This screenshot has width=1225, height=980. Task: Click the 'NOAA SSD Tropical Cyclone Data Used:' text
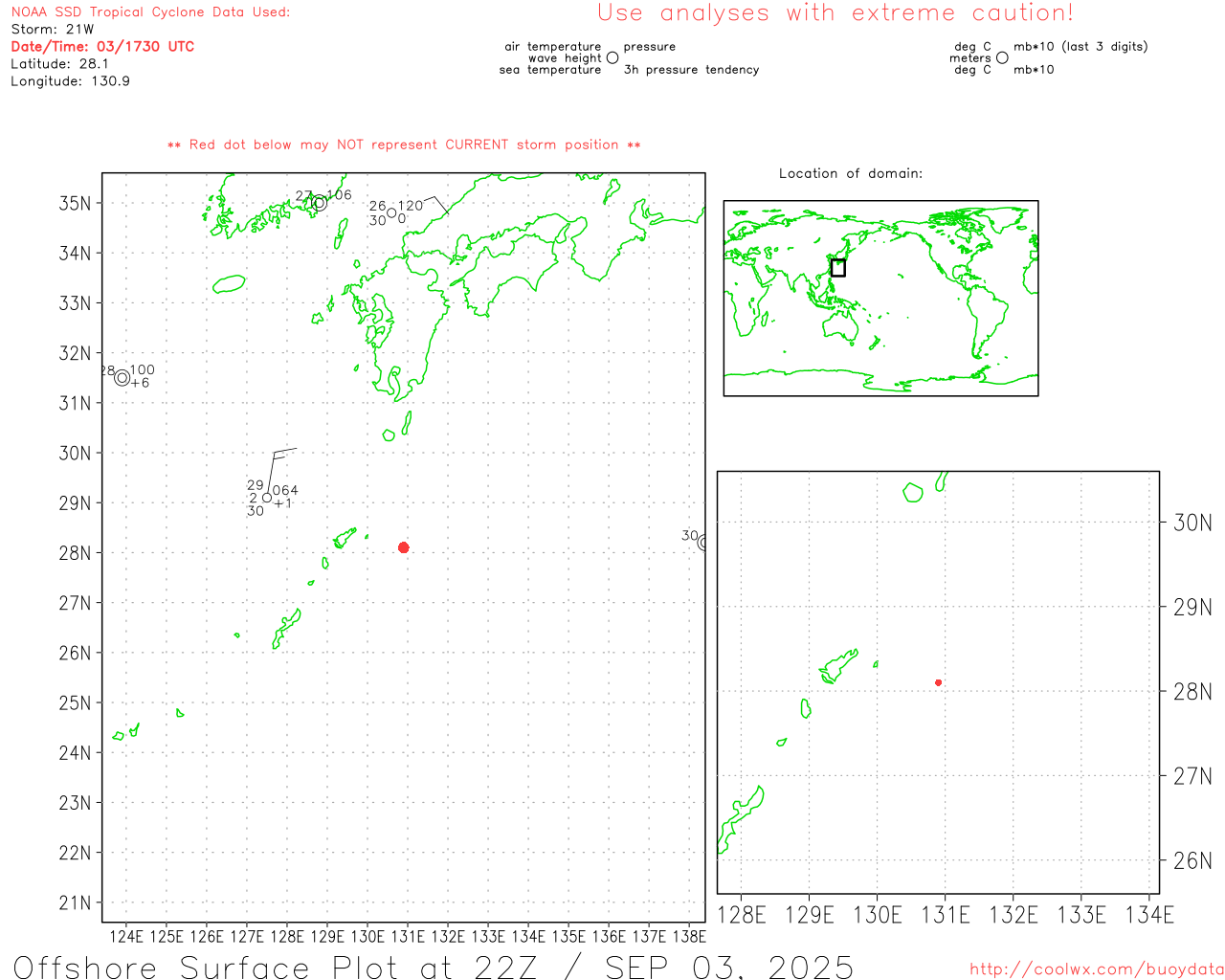(x=150, y=12)
